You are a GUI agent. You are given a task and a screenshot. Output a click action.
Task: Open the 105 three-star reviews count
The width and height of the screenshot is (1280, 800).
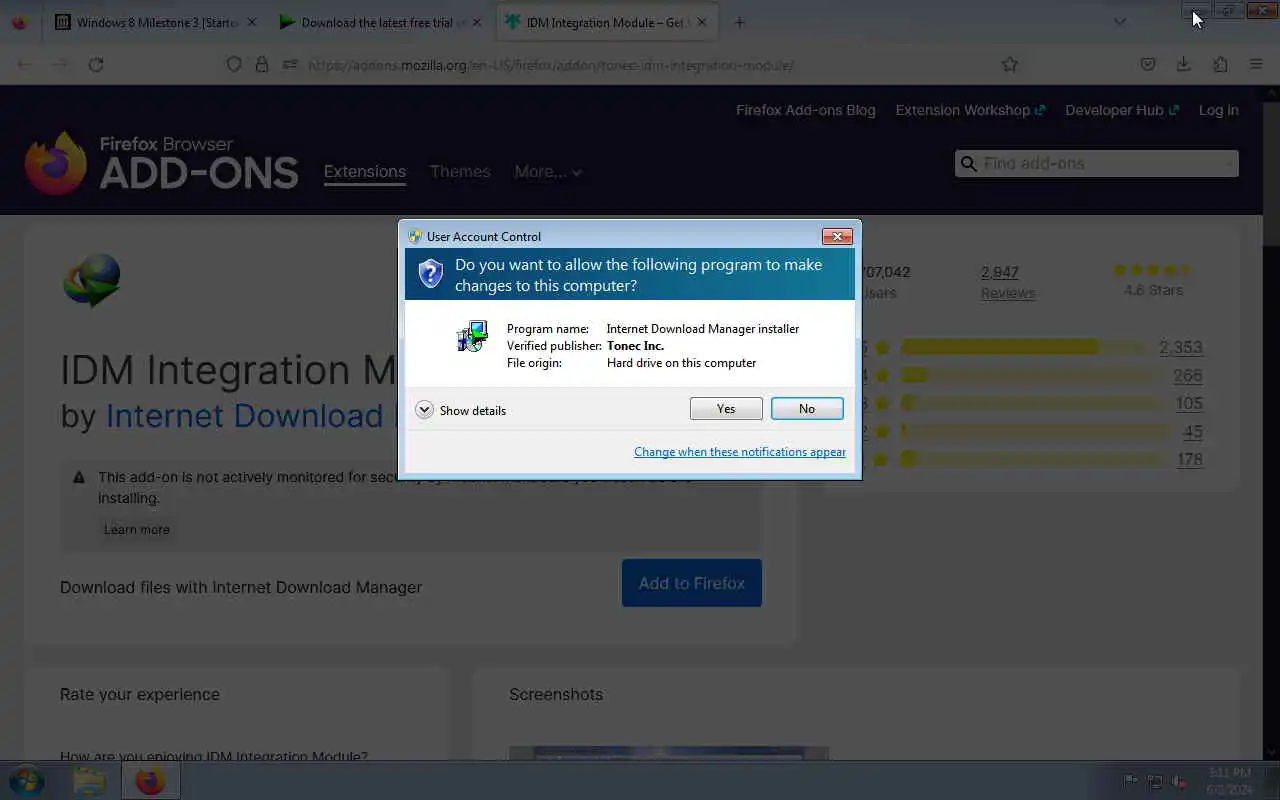[x=1189, y=403]
